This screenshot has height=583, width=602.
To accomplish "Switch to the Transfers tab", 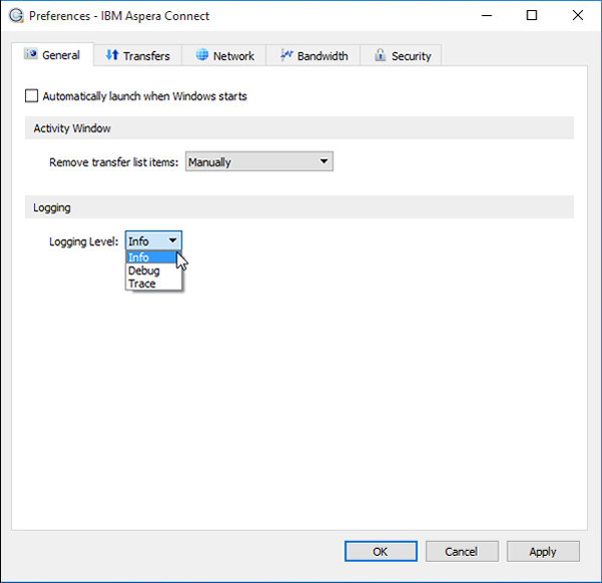I will click(138, 56).
